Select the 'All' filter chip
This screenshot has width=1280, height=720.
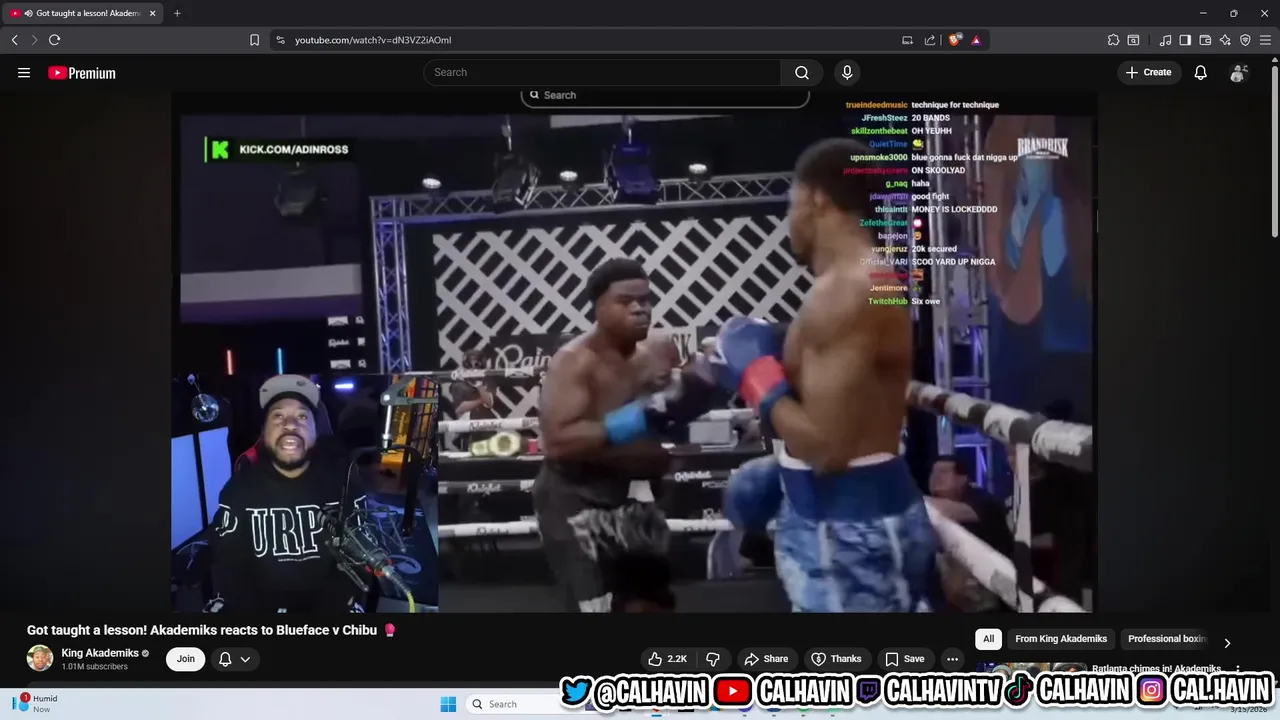click(x=988, y=639)
